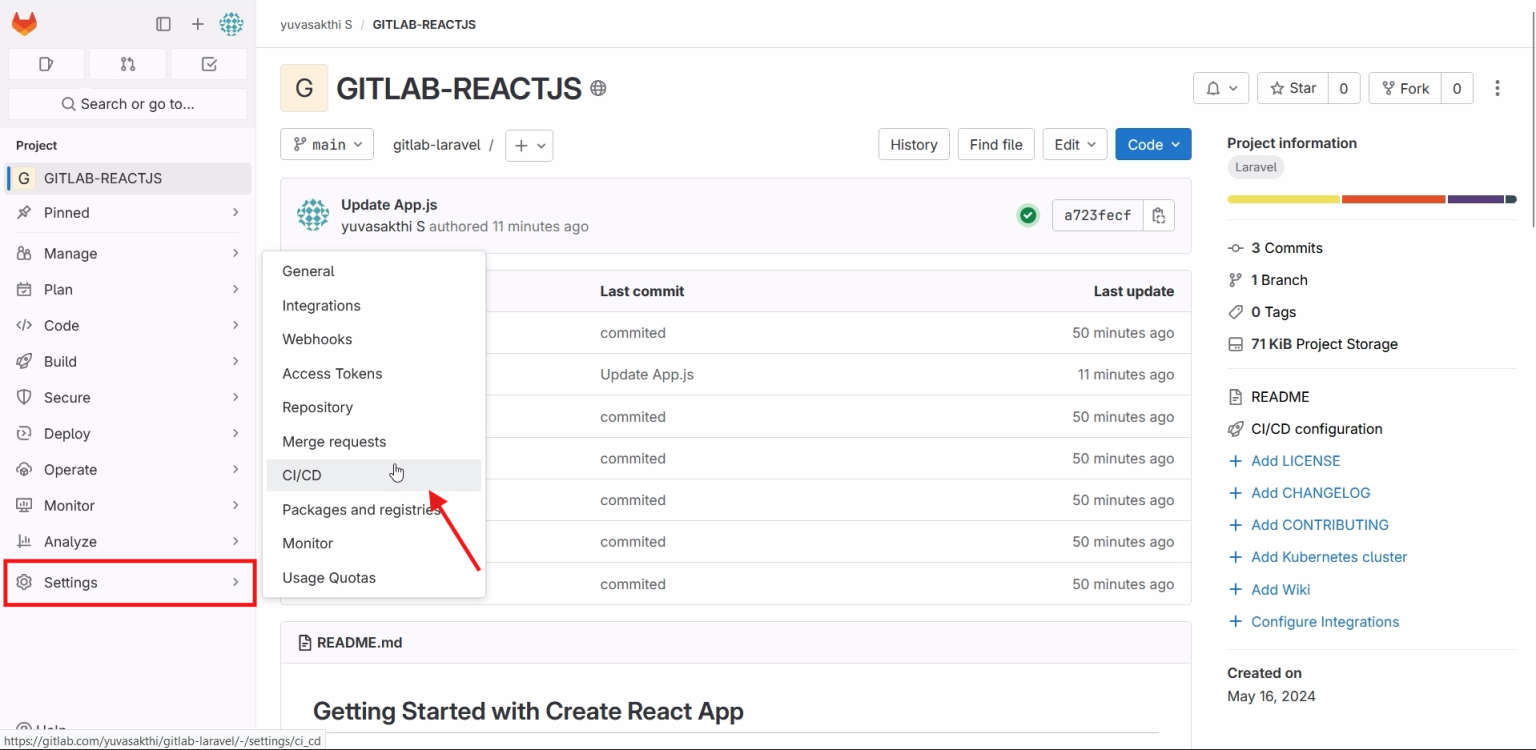Click the yellow segment of the languages bar
This screenshot has width=1536, height=750.
click(1282, 199)
